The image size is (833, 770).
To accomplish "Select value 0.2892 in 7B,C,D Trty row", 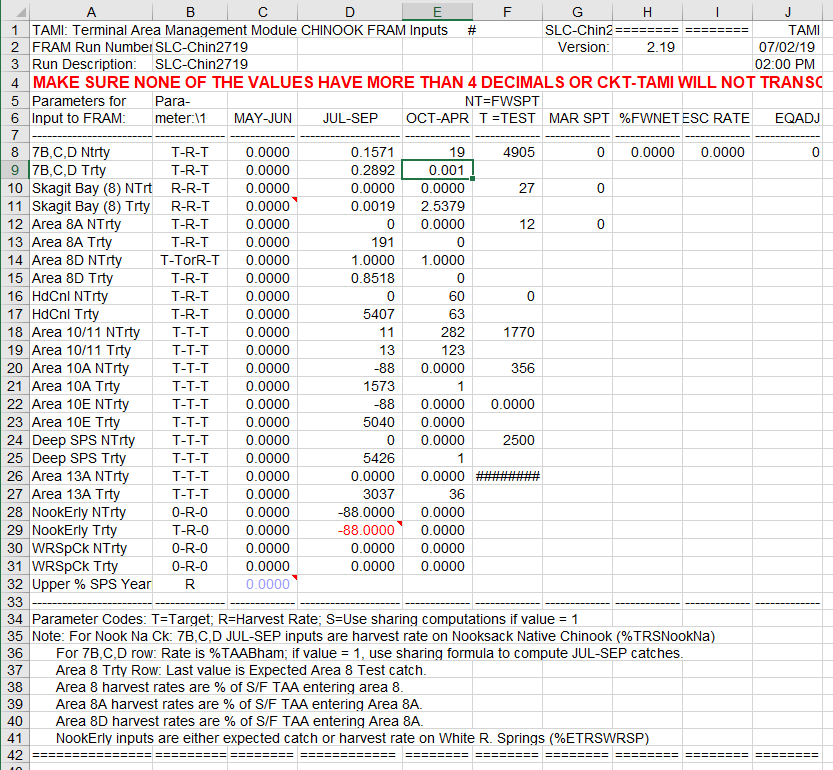I will coord(350,170).
